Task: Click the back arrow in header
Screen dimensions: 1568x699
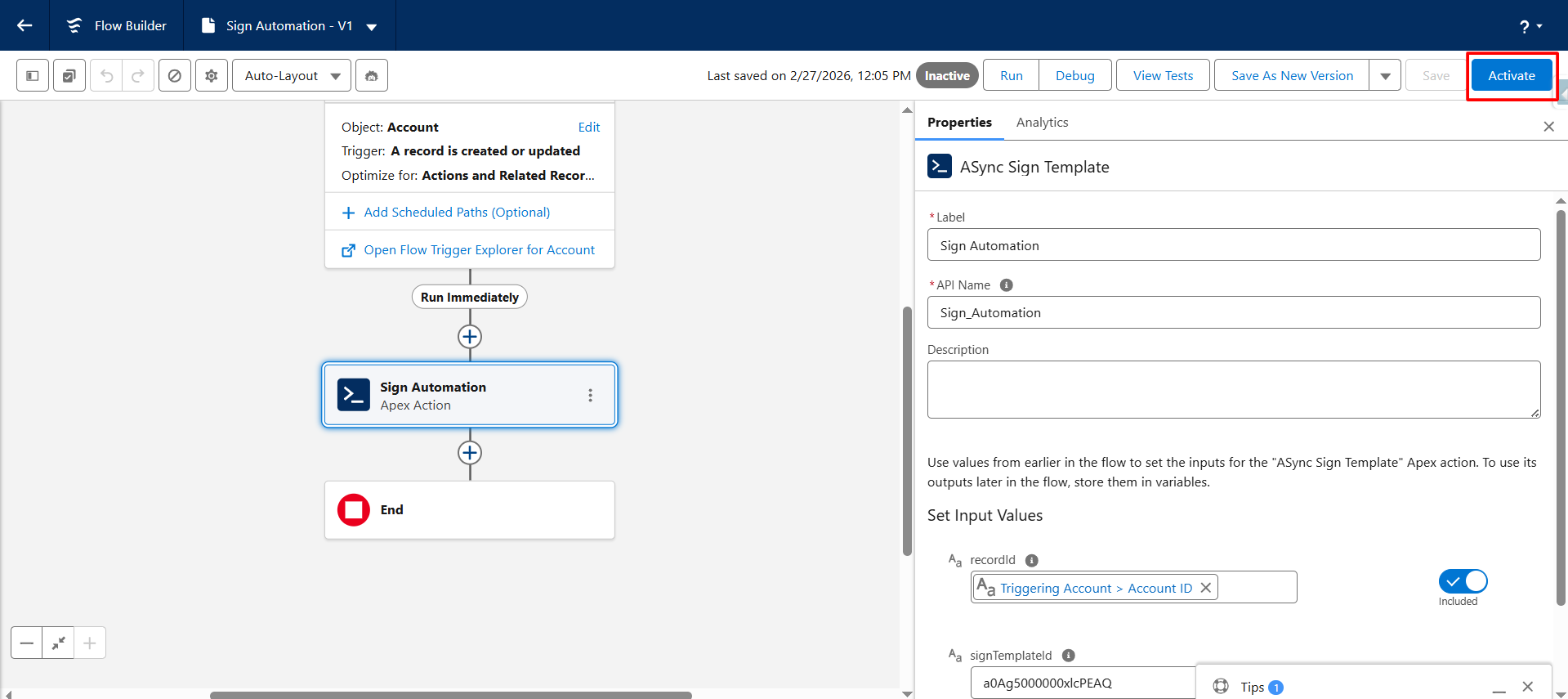Action: [25, 25]
